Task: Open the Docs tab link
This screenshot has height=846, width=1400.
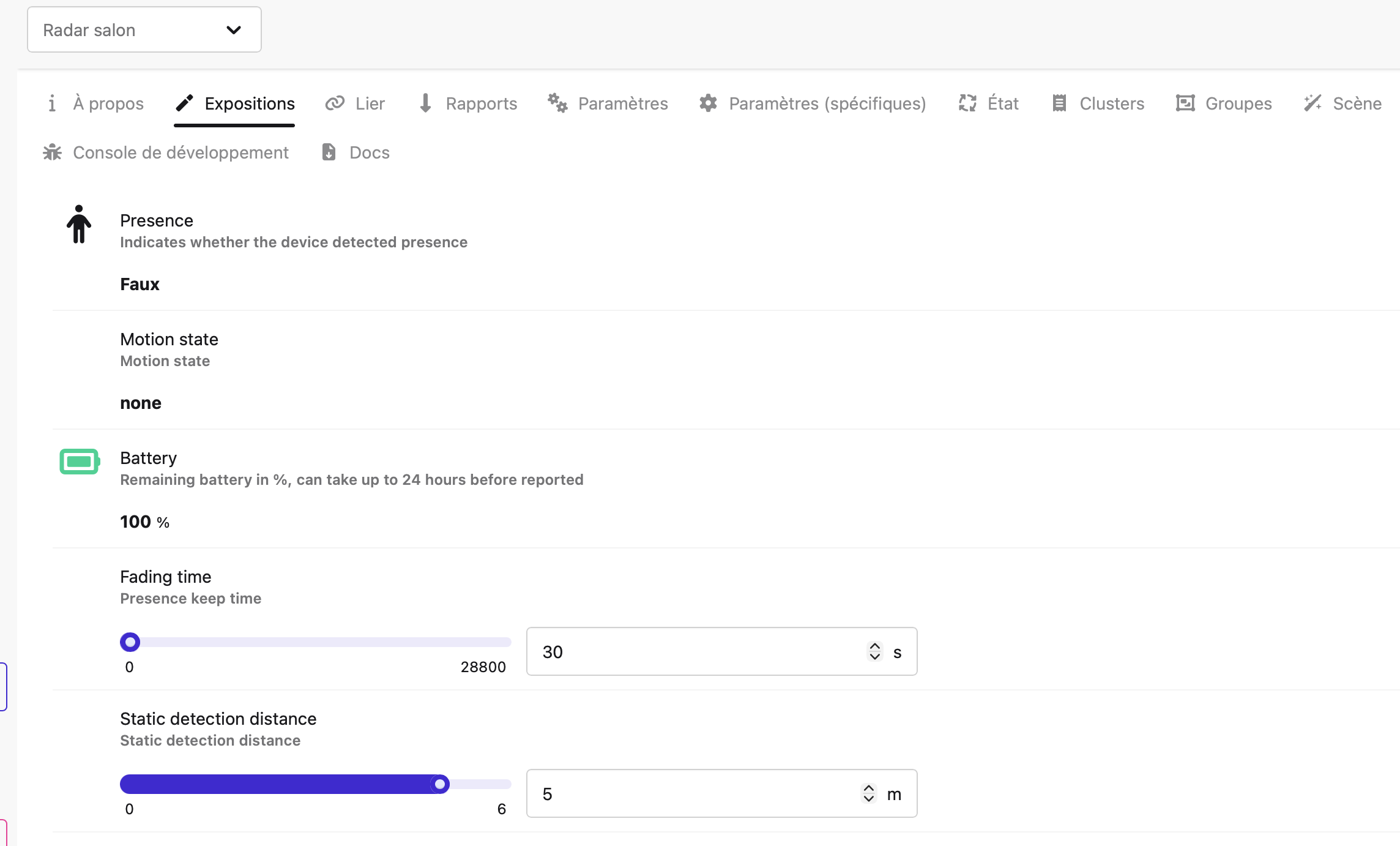Action: (x=369, y=152)
